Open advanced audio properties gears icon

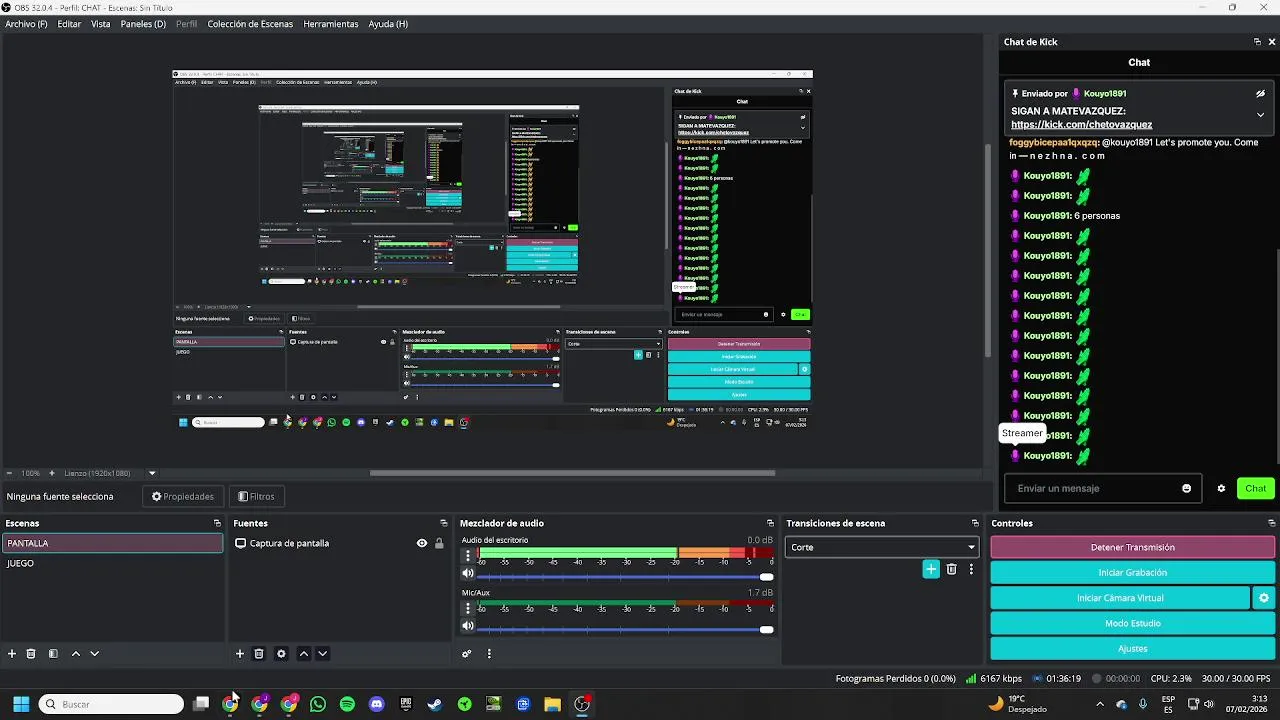coord(466,654)
